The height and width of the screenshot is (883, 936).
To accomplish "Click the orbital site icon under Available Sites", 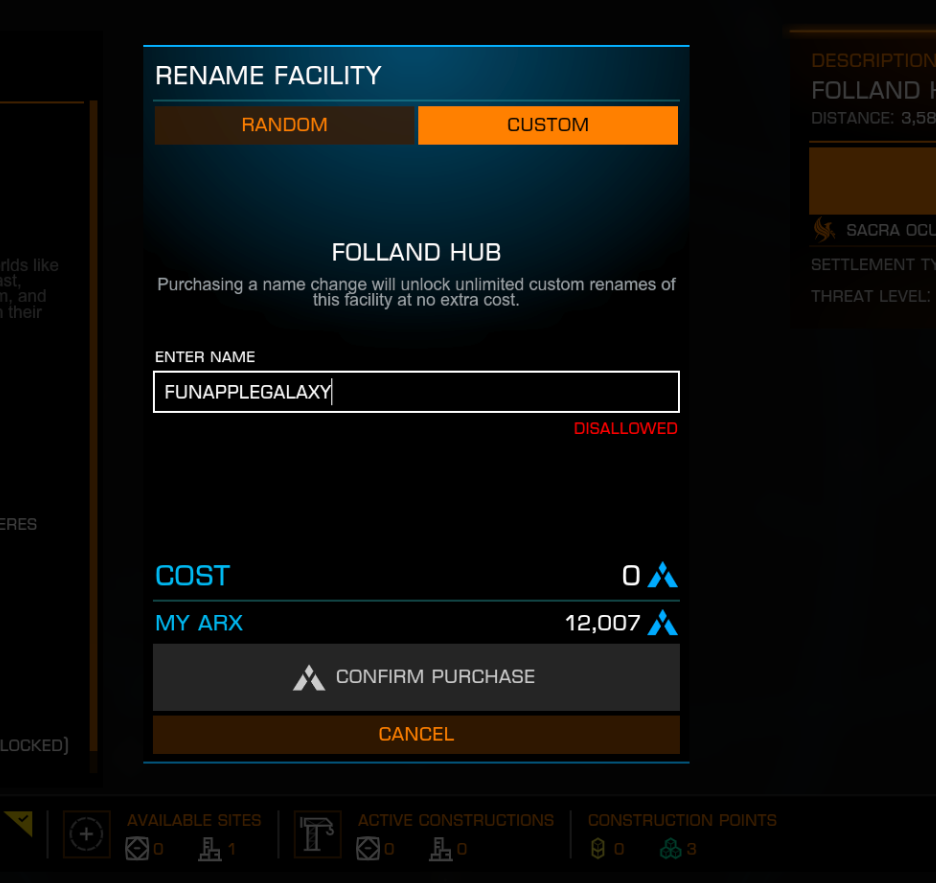I will click(x=137, y=848).
